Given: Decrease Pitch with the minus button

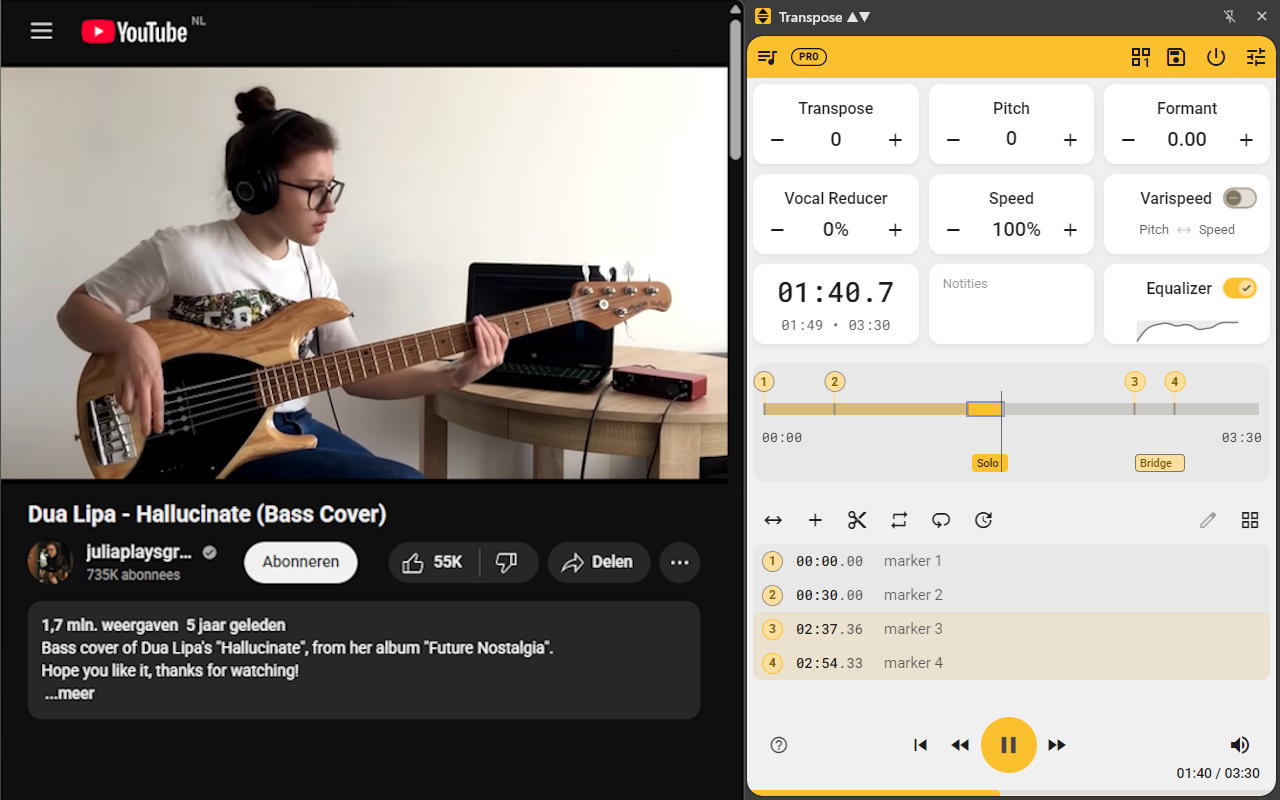Looking at the screenshot, I should [953, 140].
